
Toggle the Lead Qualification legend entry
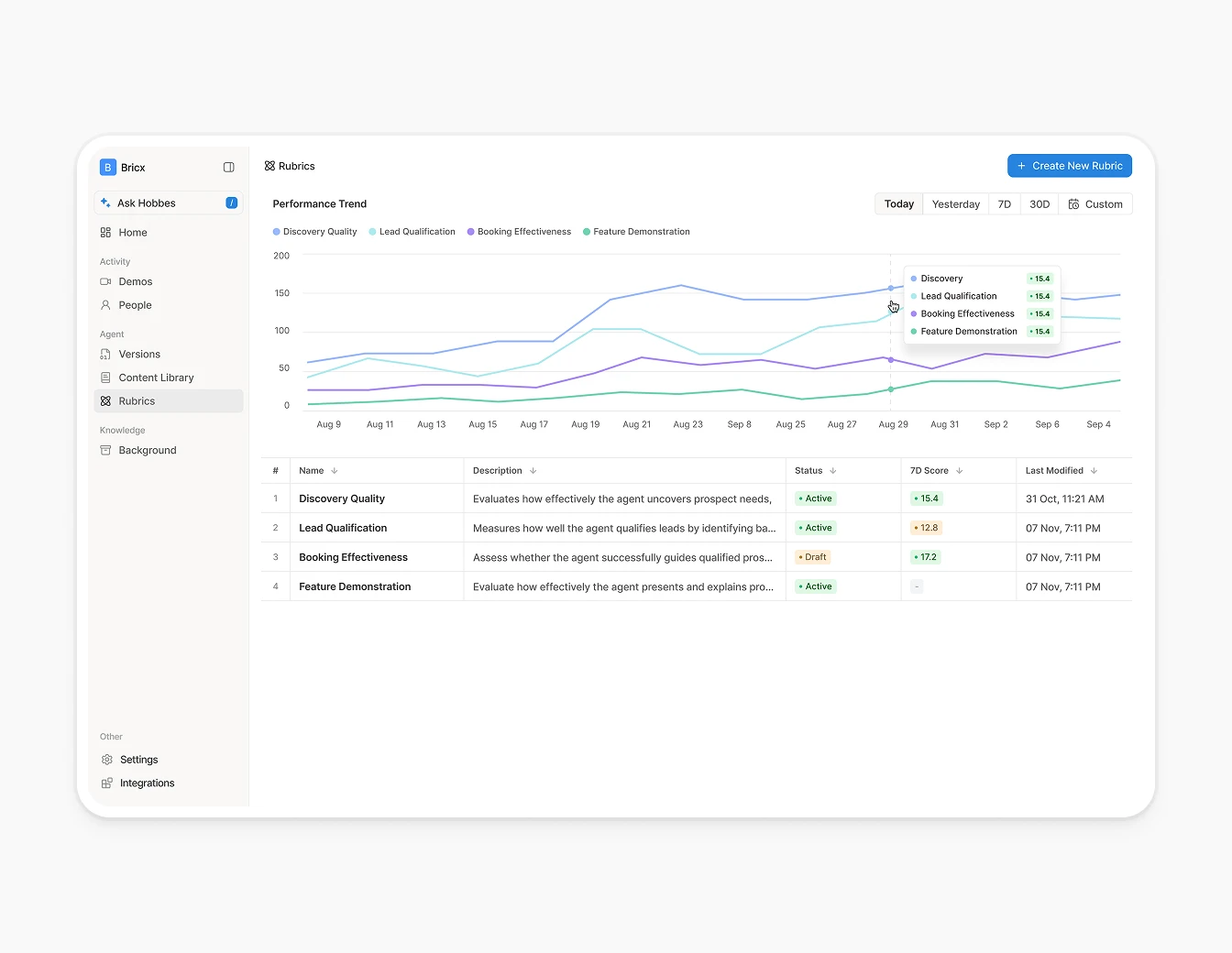tap(412, 231)
